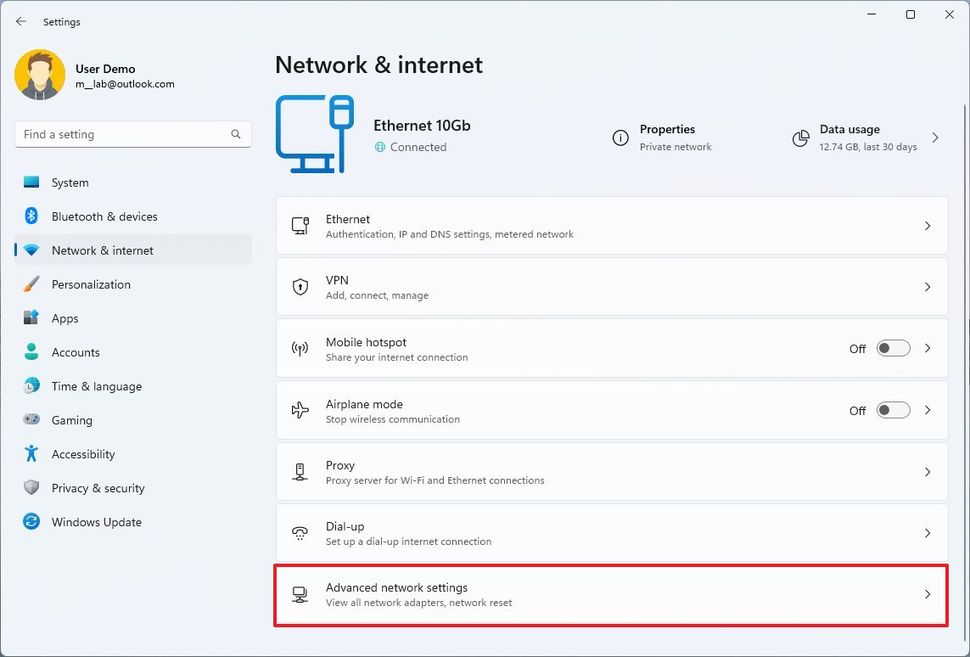Click the User Demo profile picture
The width and height of the screenshot is (970, 657).
39,73
